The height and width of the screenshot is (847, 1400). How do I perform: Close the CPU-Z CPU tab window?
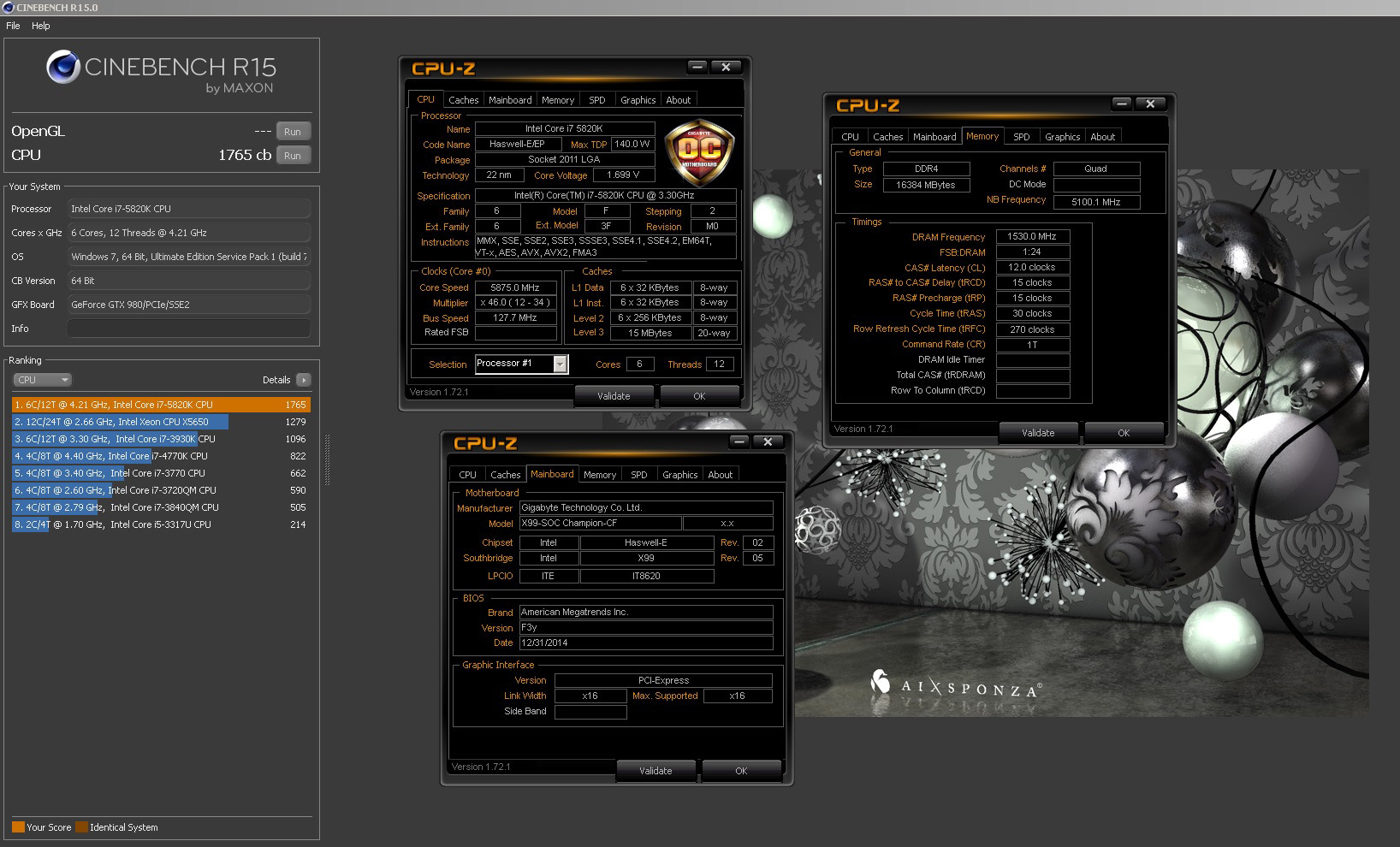click(726, 67)
